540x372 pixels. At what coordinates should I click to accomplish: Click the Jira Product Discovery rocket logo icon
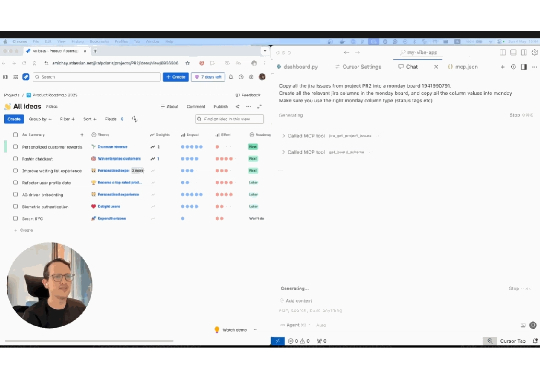coord(26,77)
